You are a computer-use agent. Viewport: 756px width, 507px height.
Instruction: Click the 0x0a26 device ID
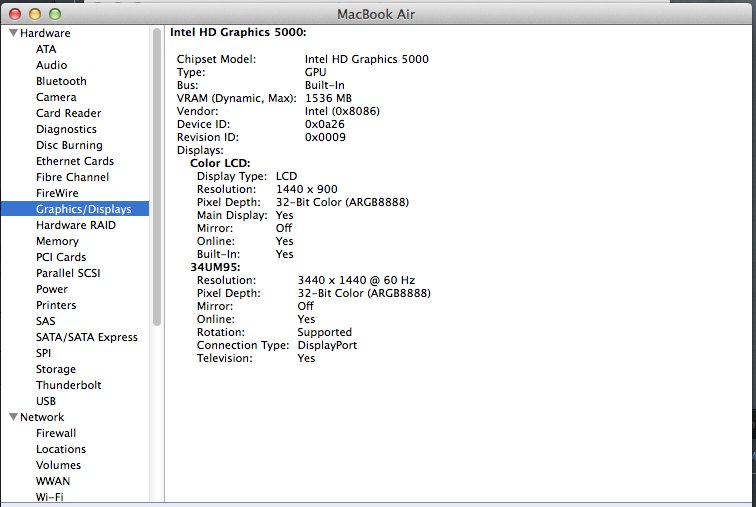pos(324,124)
